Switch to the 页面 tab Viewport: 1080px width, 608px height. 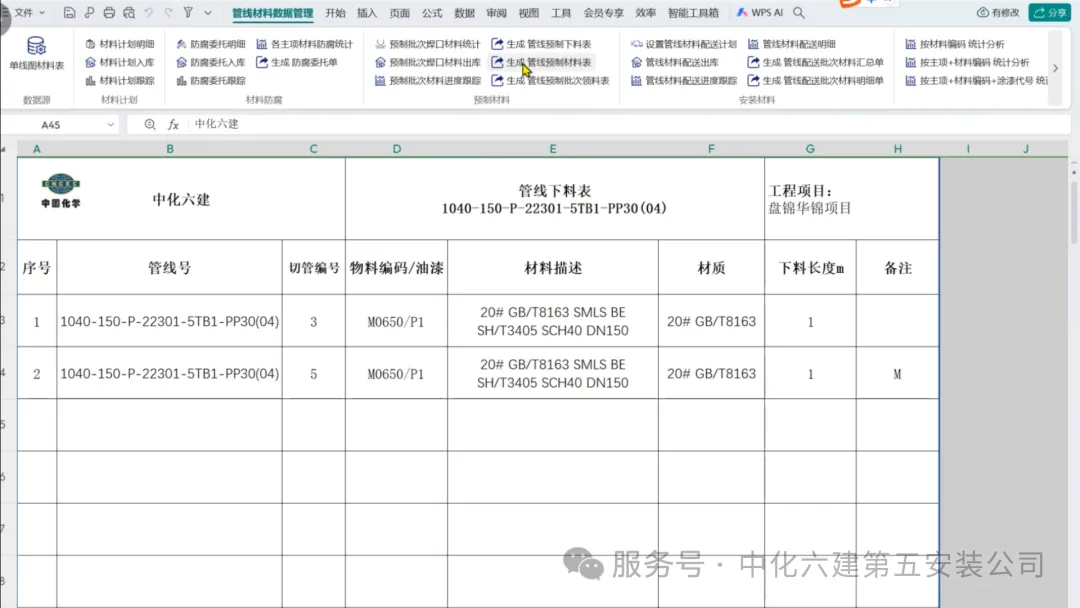(399, 12)
